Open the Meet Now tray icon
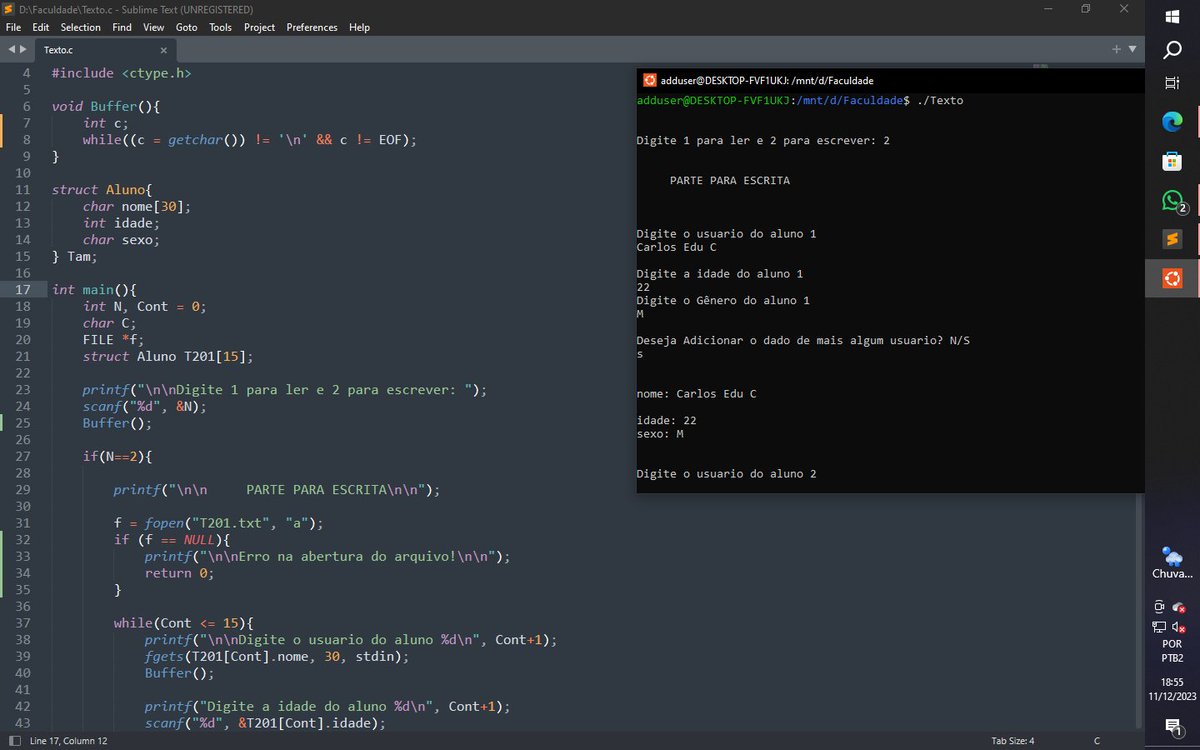The image size is (1200, 750). point(1160,607)
